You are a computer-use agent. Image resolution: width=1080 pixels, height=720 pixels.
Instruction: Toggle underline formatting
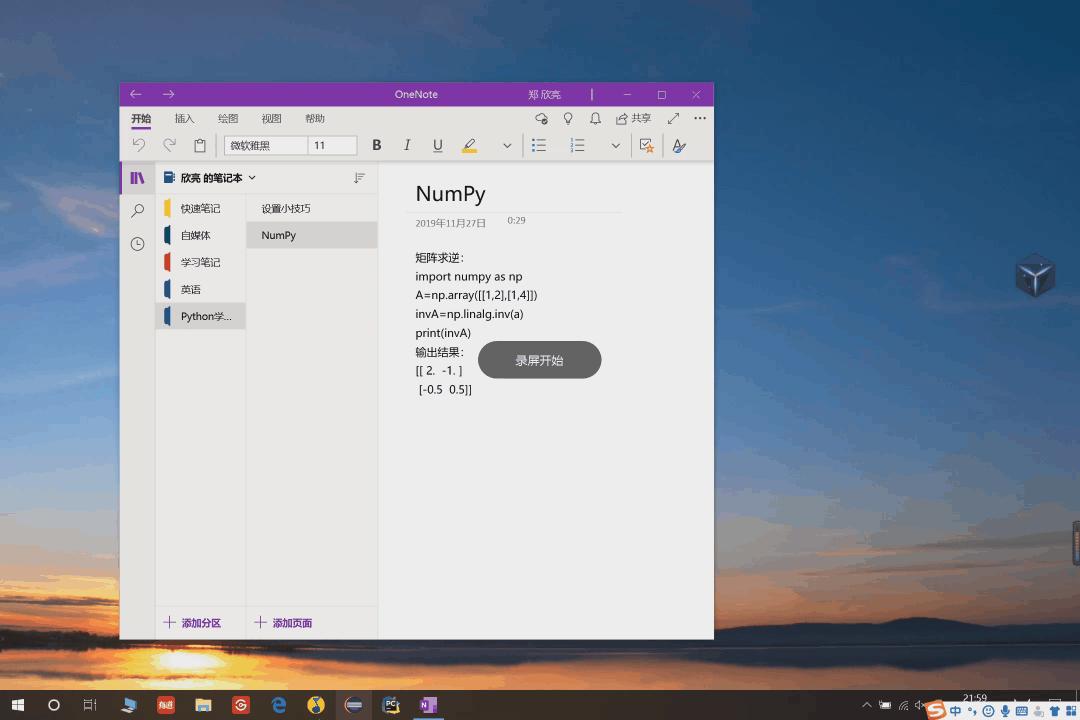coord(437,145)
